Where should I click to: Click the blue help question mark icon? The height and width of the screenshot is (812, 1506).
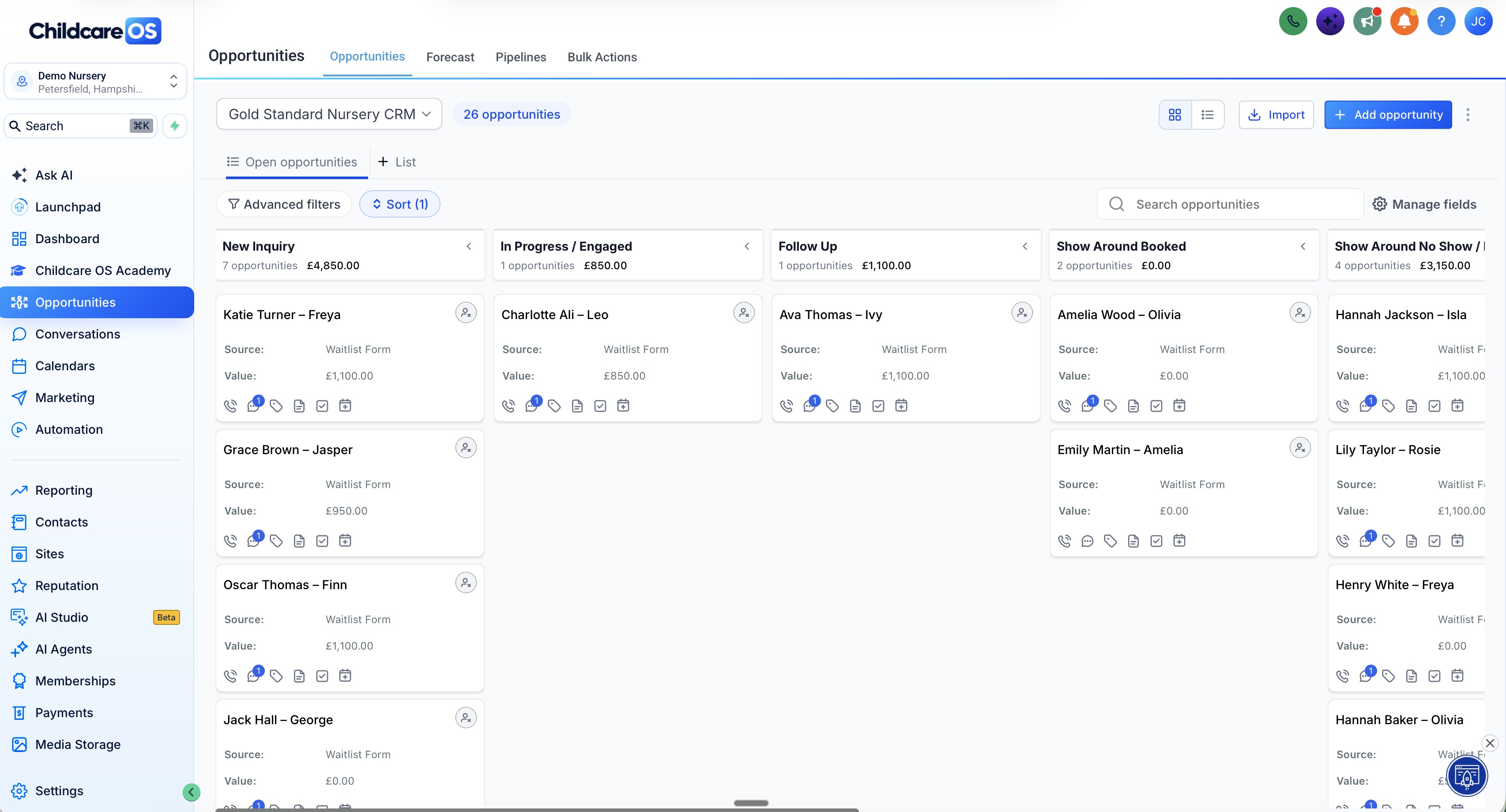[x=1441, y=22]
